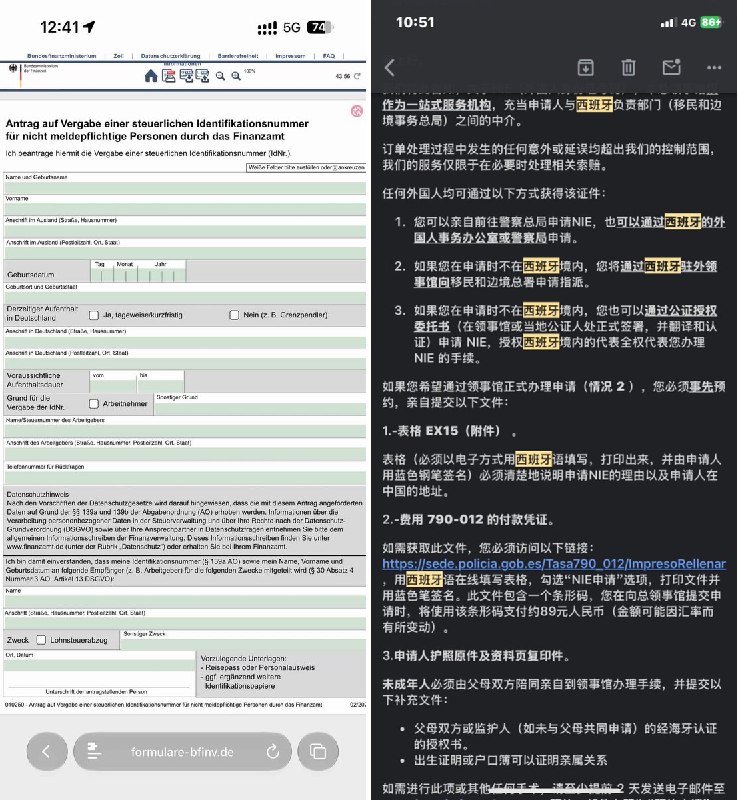The height and width of the screenshot is (800, 738).
Task: Open the Impressum nav link
Action: point(290,56)
